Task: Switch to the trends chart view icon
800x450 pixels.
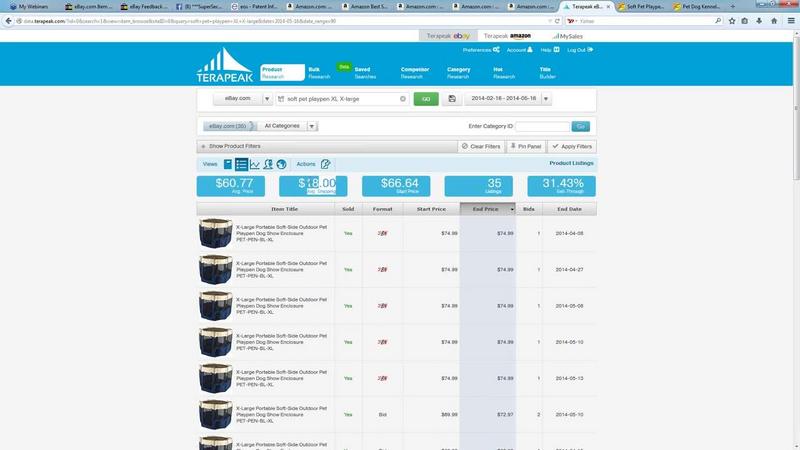Action: pyautogui.click(x=255, y=164)
